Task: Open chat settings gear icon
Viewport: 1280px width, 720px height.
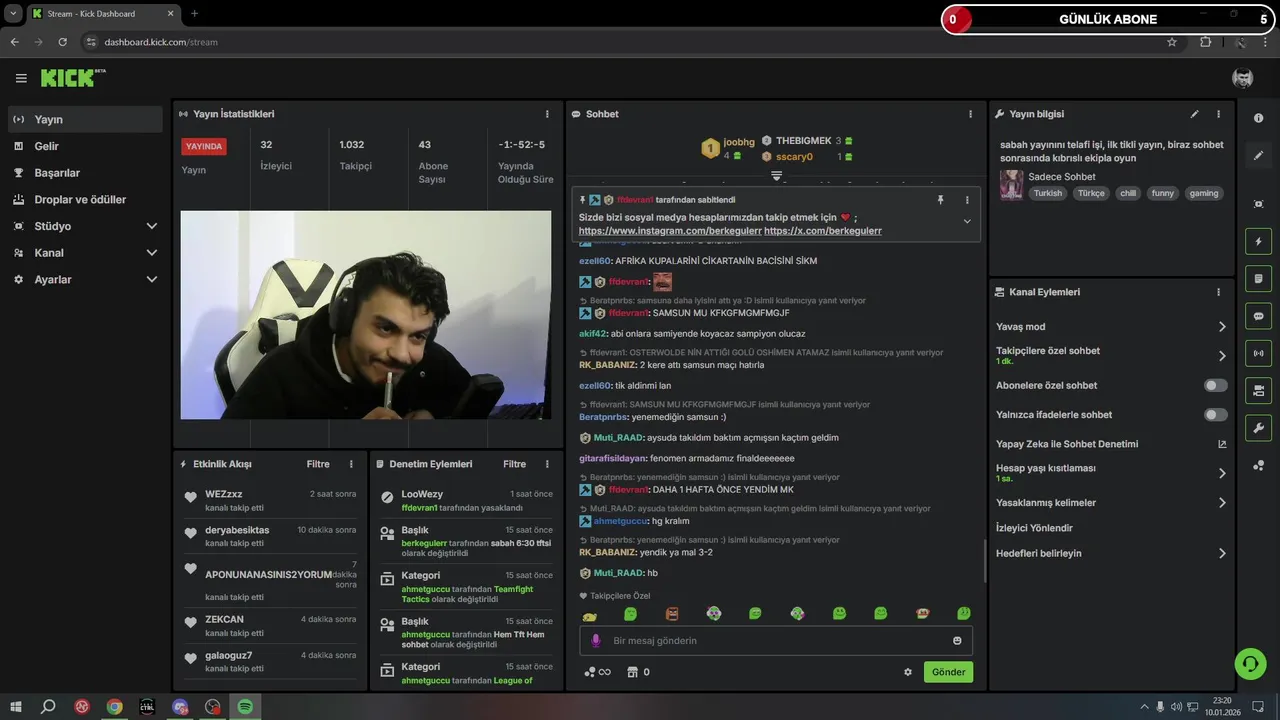Action: click(x=908, y=672)
